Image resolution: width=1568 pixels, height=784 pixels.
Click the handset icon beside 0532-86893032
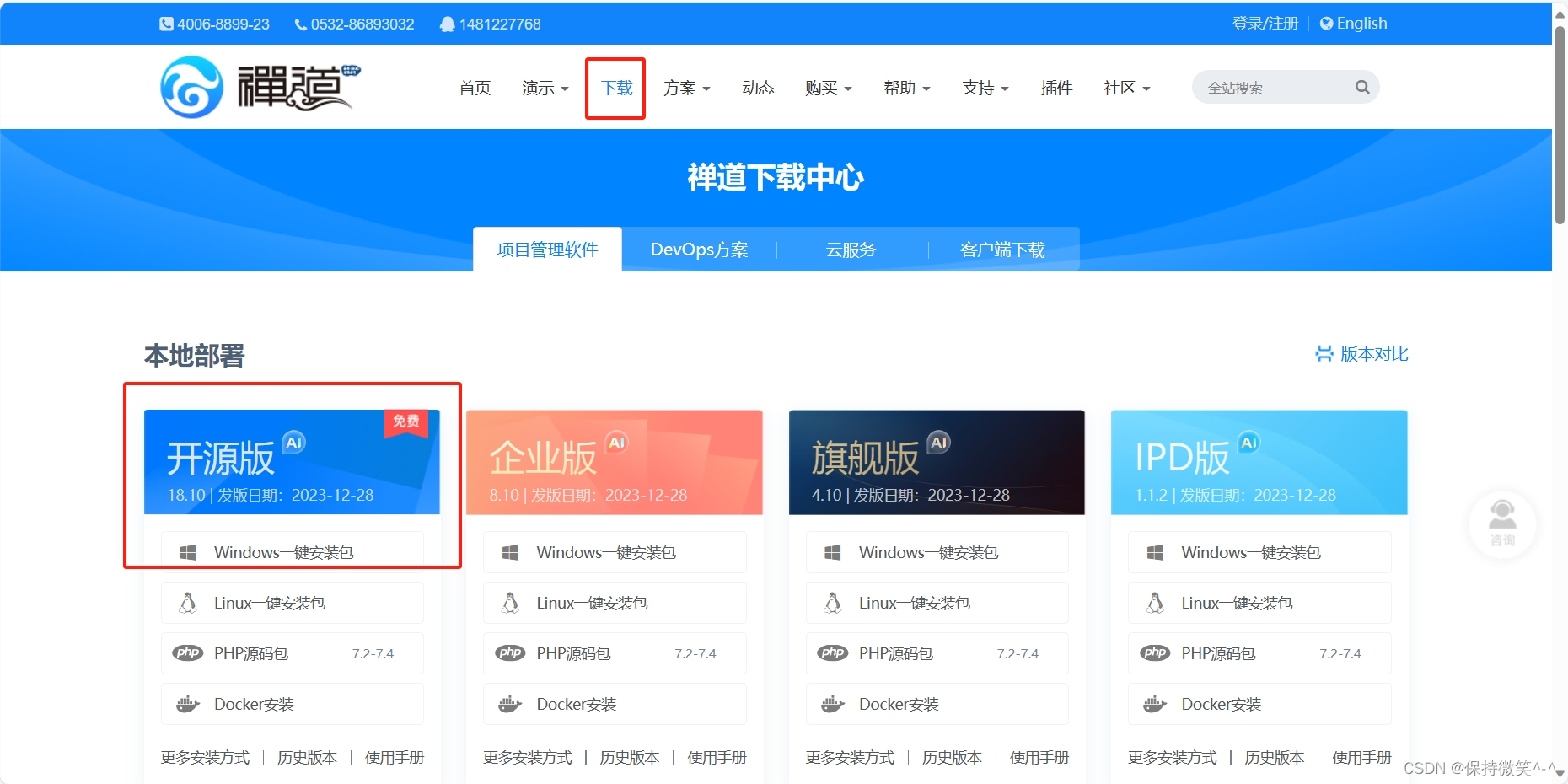(x=300, y=24)
